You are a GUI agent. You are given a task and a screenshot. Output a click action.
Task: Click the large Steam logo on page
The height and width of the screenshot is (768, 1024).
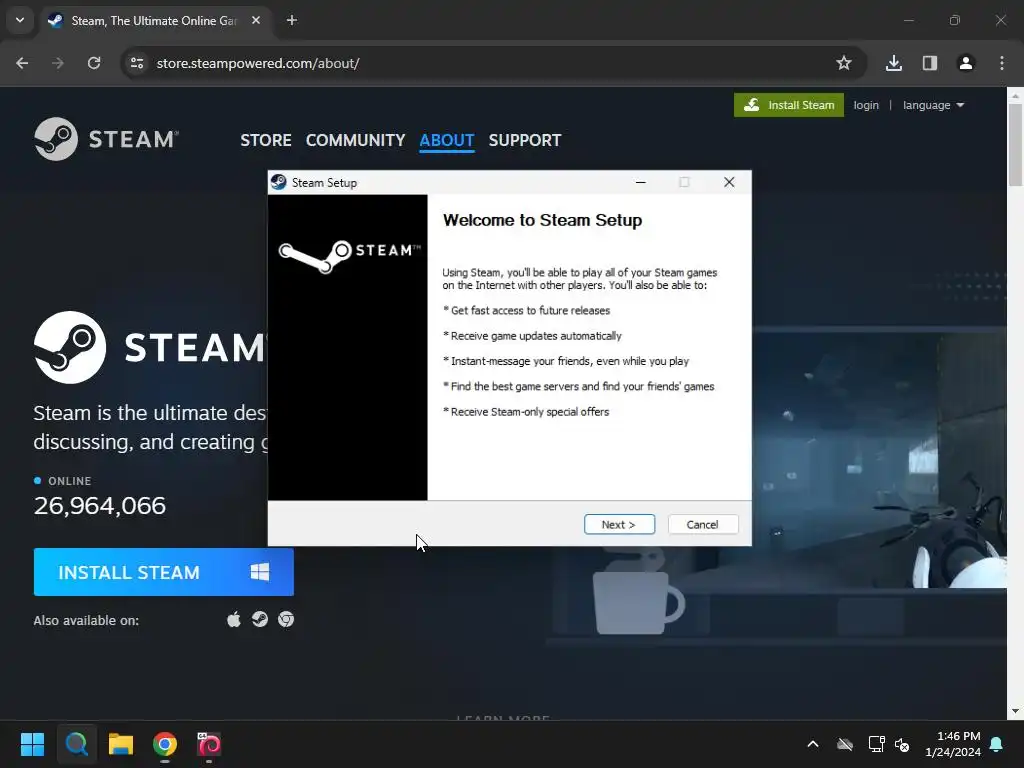70,347
